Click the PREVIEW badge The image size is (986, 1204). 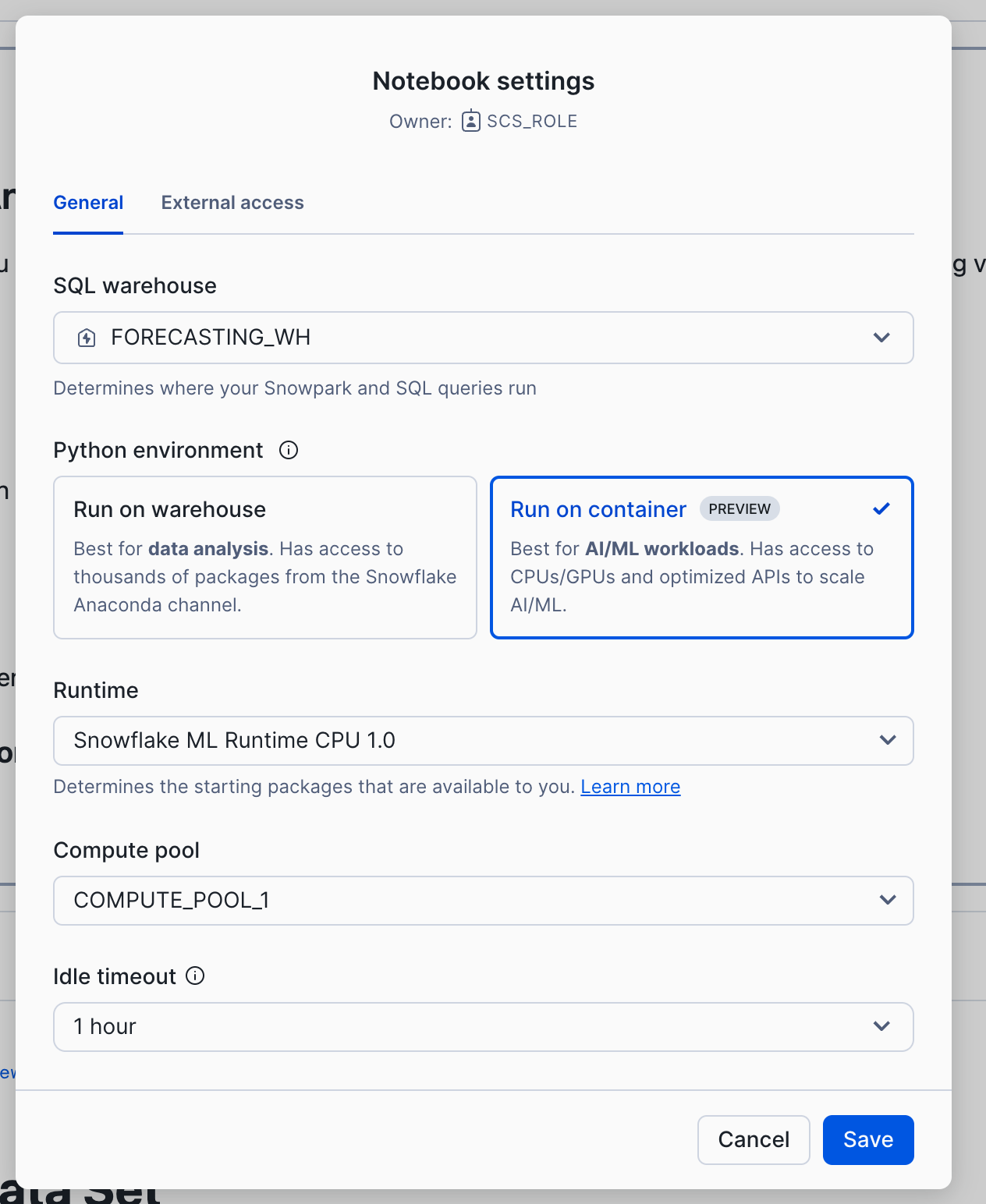click(x=739, y=509)
